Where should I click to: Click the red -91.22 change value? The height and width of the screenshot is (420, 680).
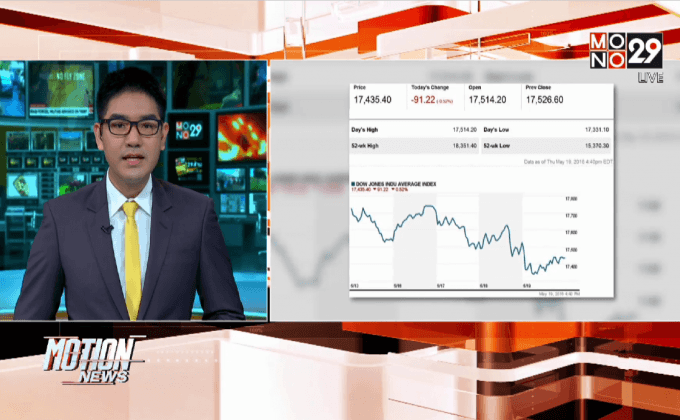pos(423,100)
